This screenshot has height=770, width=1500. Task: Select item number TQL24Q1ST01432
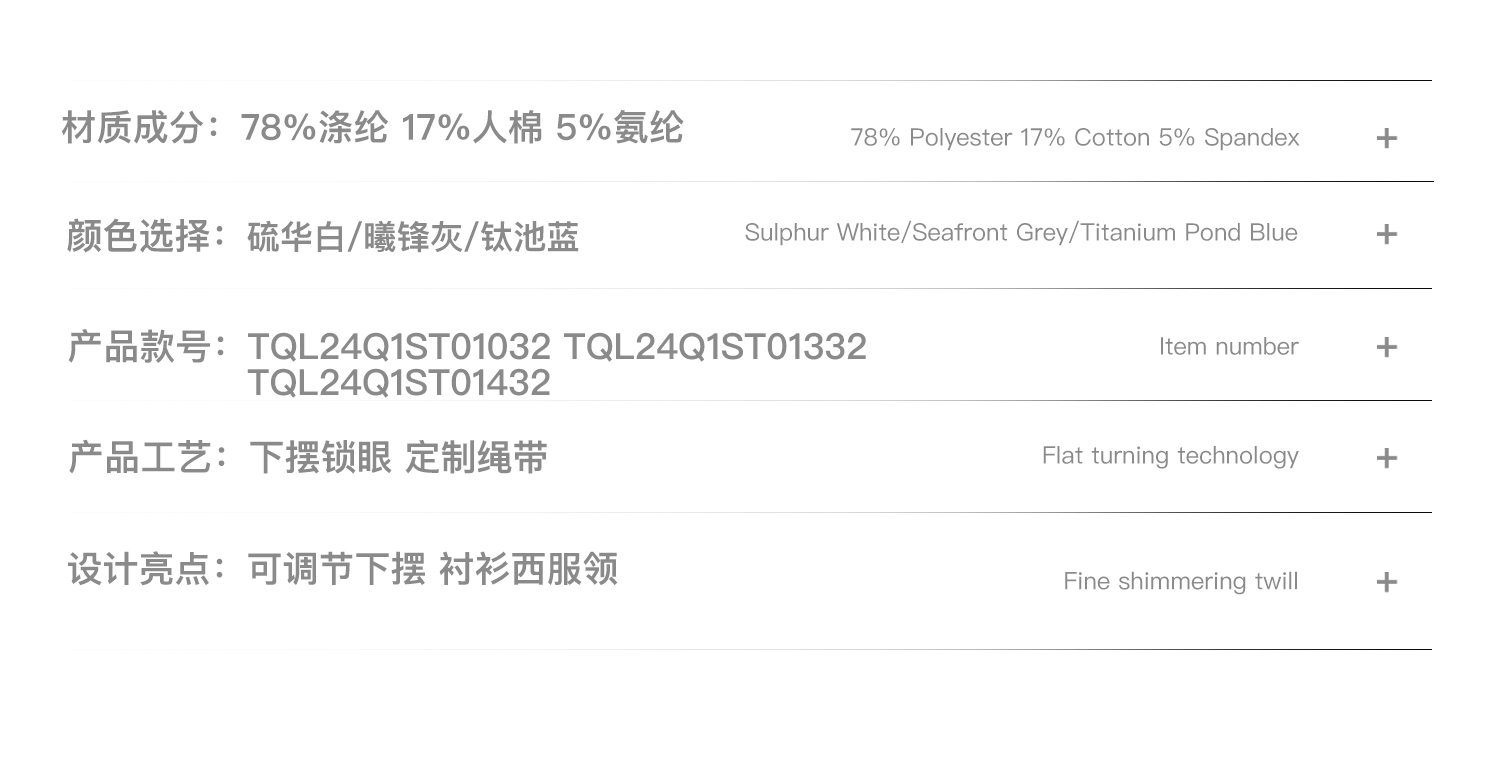coord(399,382)
